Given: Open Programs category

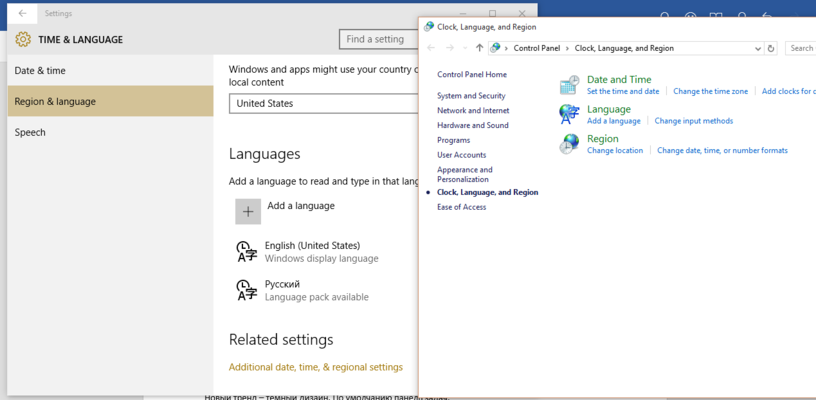Looking at the screenshot, I should point(453,140).
